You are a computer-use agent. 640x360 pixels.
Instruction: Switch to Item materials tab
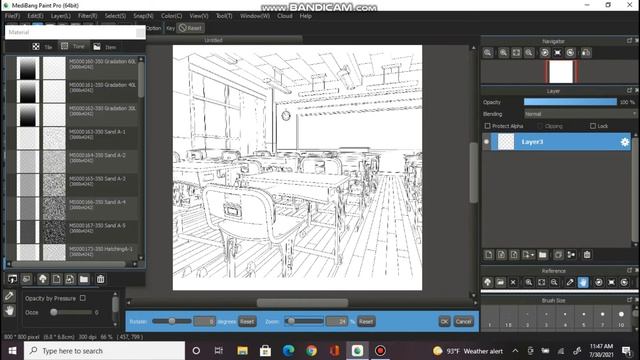click(104, 47)
